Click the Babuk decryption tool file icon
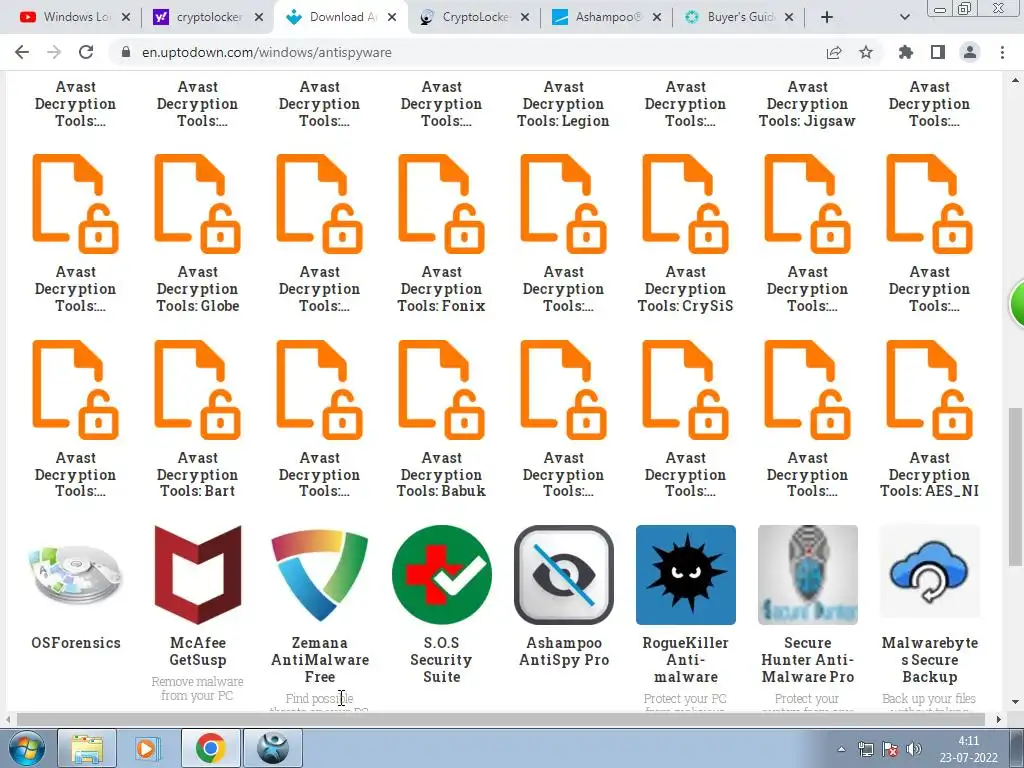 (x=442, y=389)
